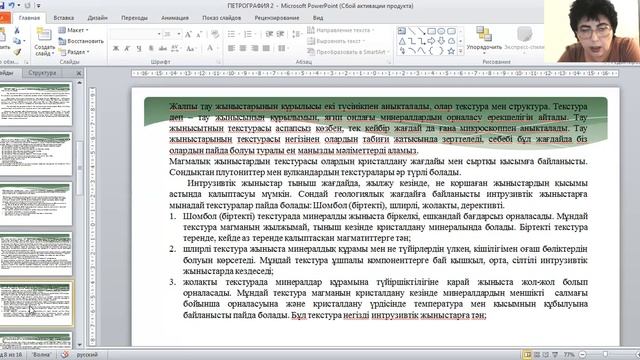Click the русский language indicator in status bar

point(87,355)
